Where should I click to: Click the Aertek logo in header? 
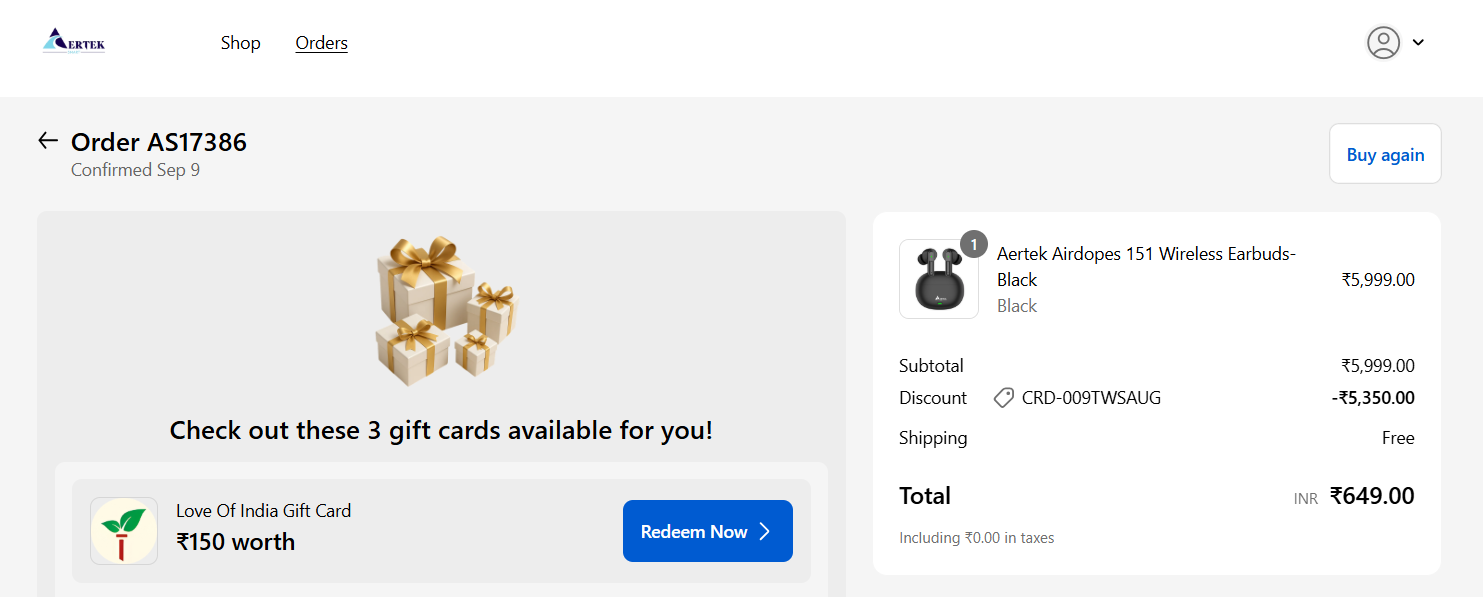tap(74, 42)
